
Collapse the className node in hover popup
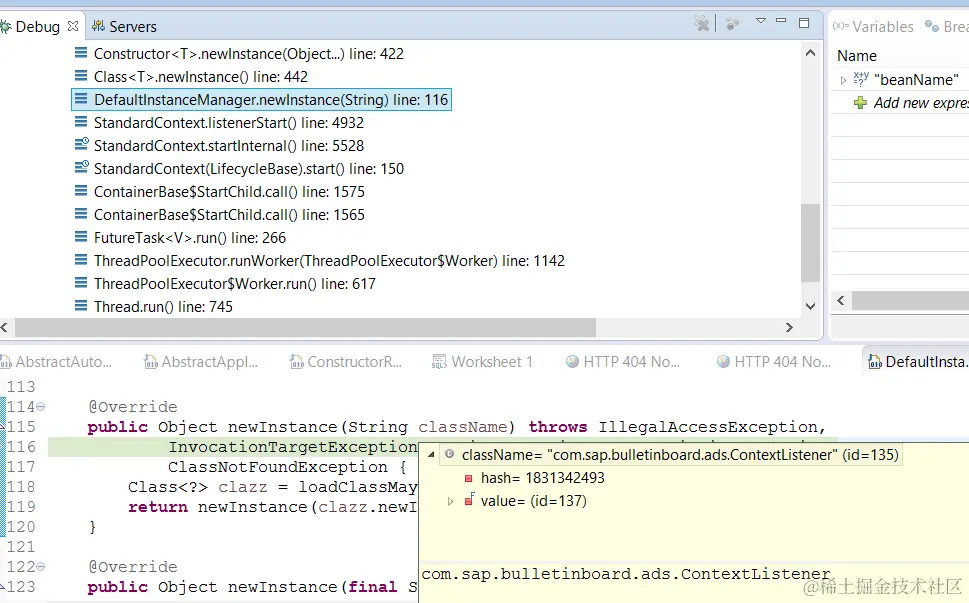coord(431,455)
